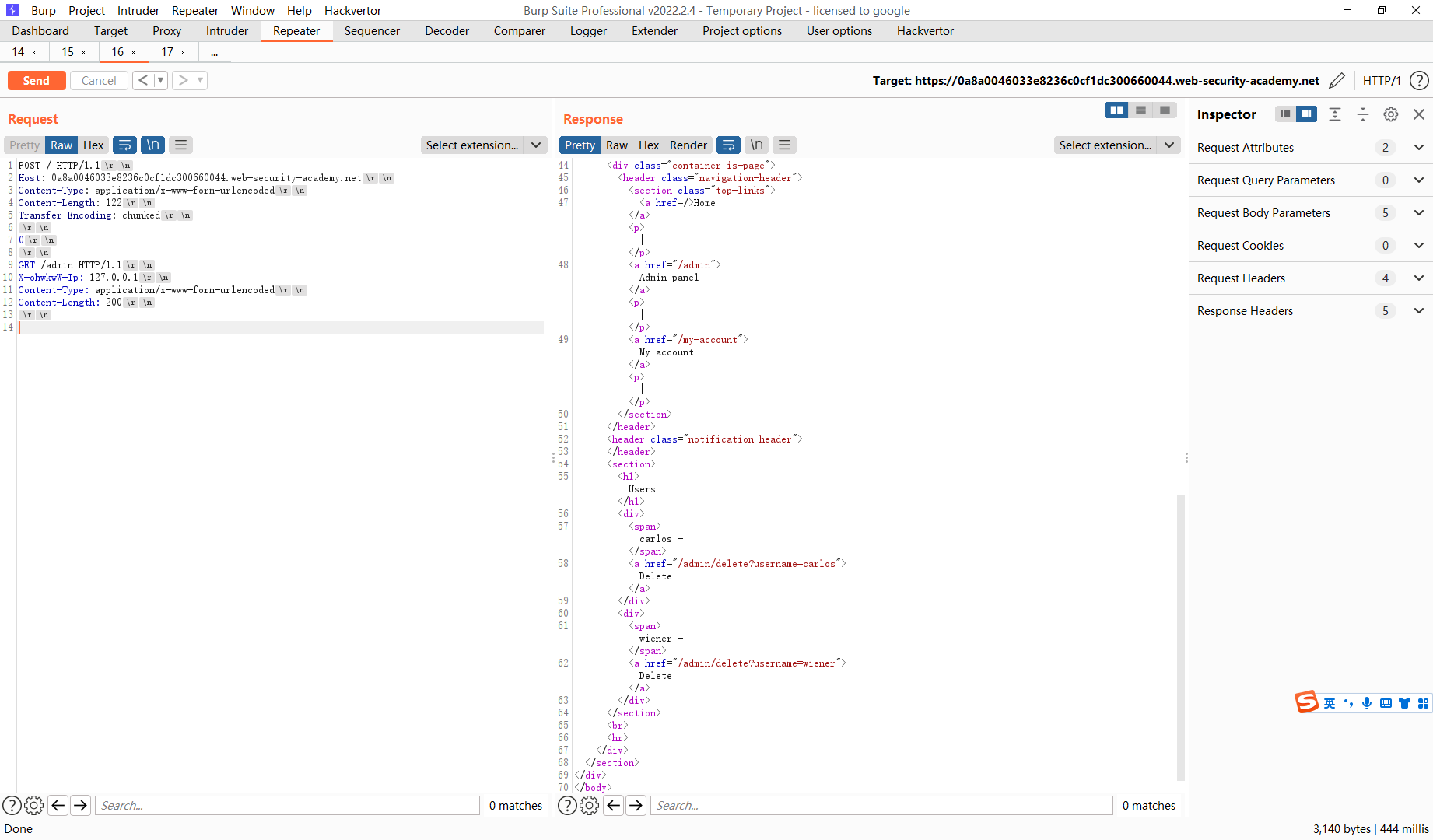The width and height of the screenshot is (1433, 840).
Task: Click the orange Send button
Action: point(37,80)
